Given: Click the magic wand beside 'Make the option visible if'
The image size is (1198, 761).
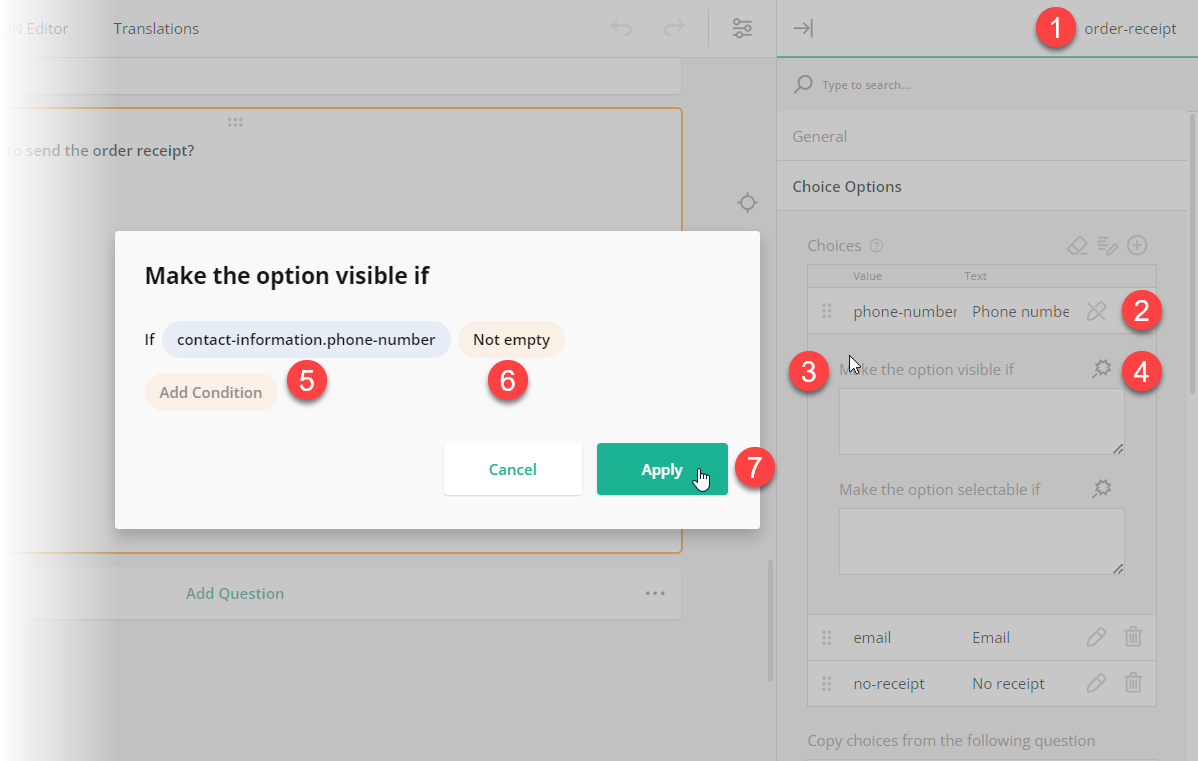Looking at the screenshot, I should (1101, 368).
